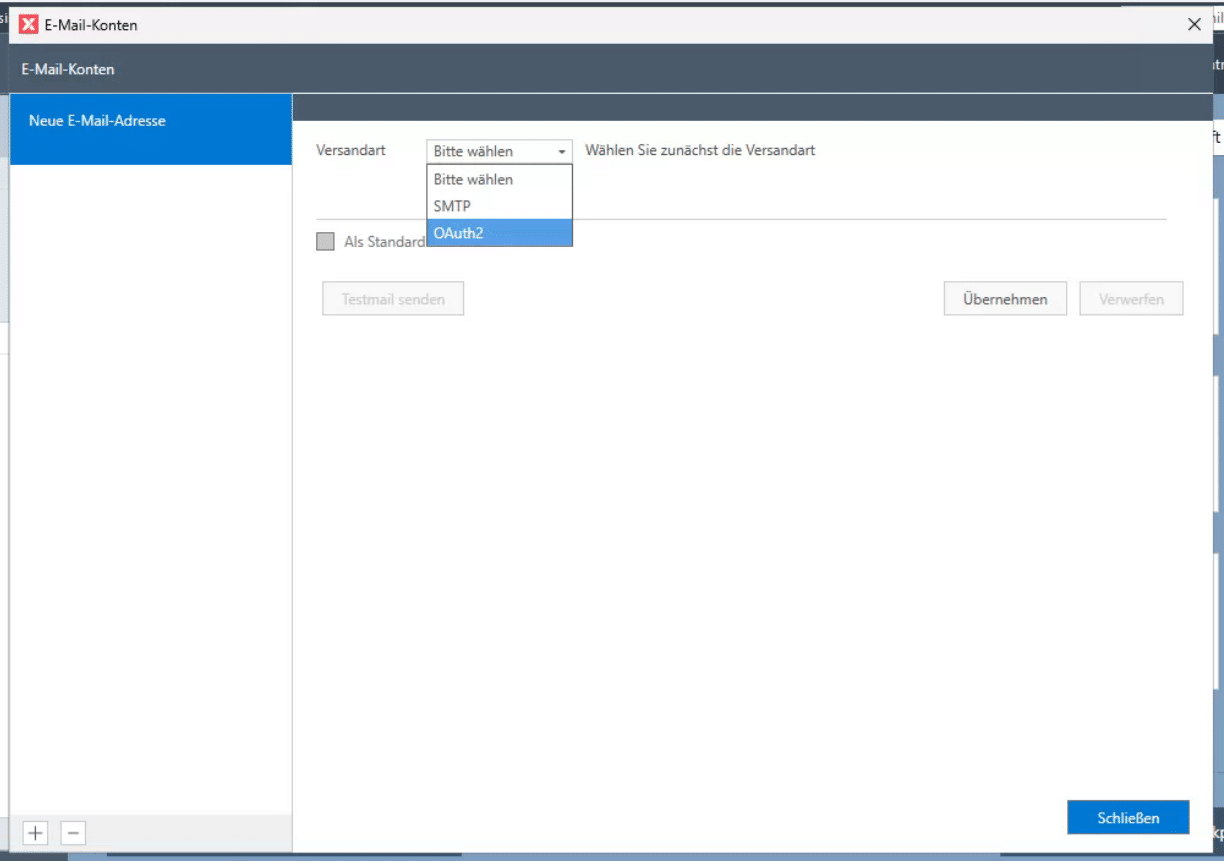Close the E-Mail-Konten dialog window
Image resolution: width=1224 pixels, height=861 pixels.
click(x=1194, y=25)
